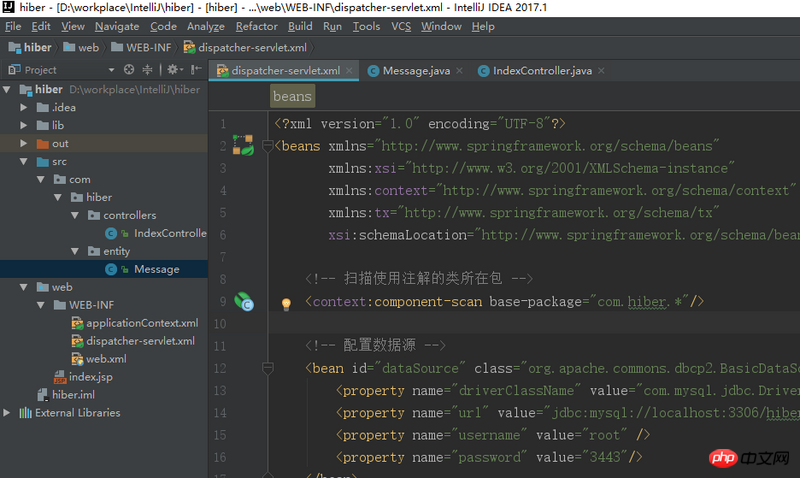800x478 pixels.
Task: Open the File menu
Action: coord(13,27)
